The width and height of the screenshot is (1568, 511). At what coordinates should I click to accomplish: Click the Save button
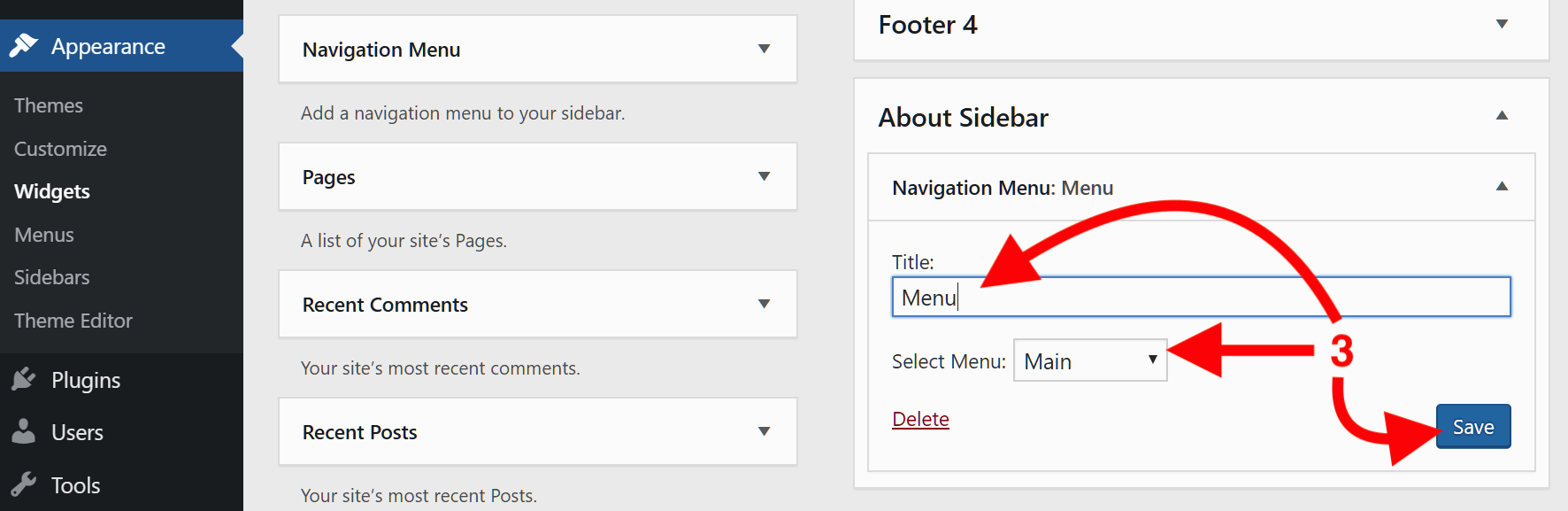[1472, 426]
